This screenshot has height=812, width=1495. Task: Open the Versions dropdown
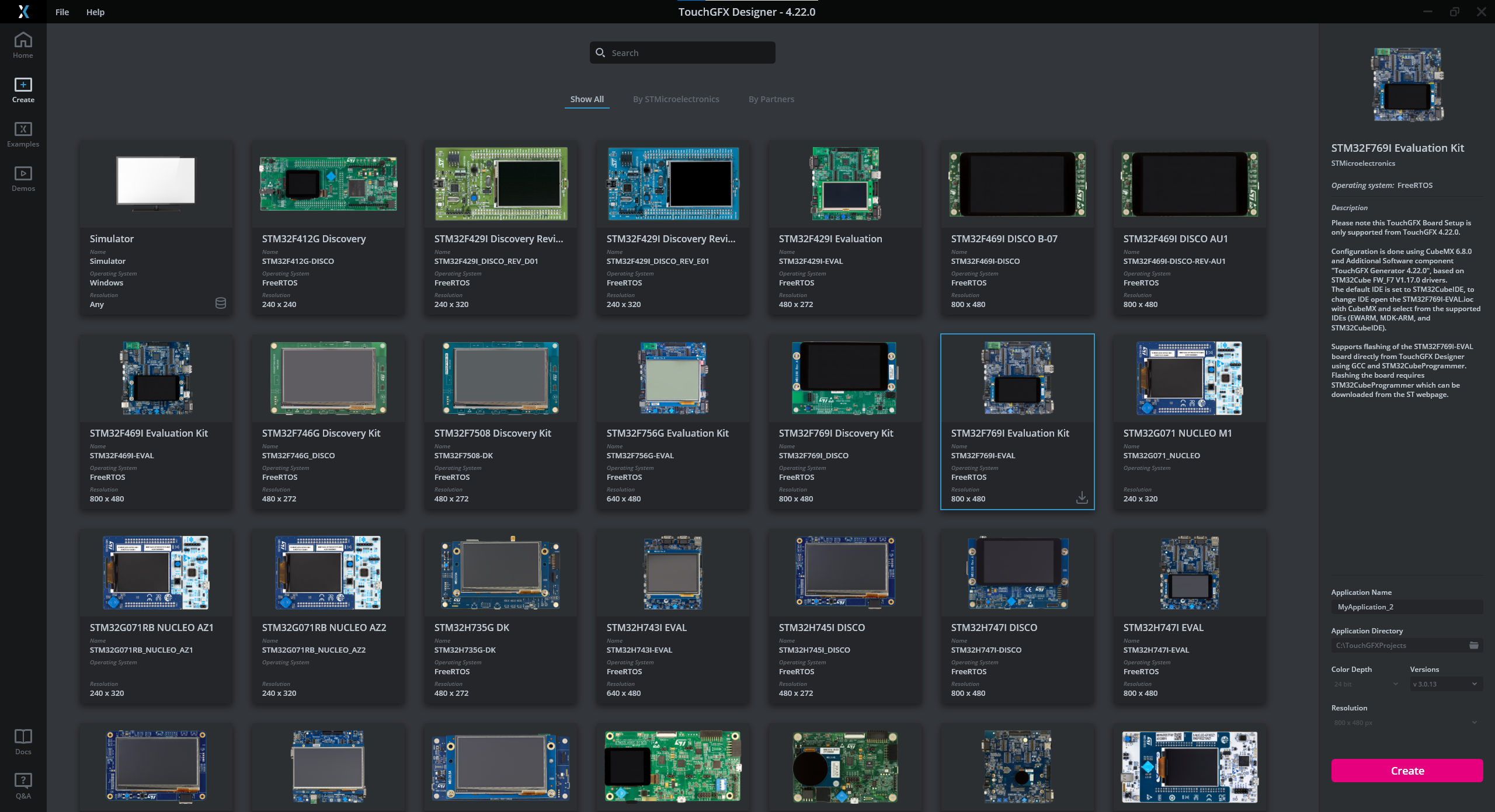[x=1446, y=684]
